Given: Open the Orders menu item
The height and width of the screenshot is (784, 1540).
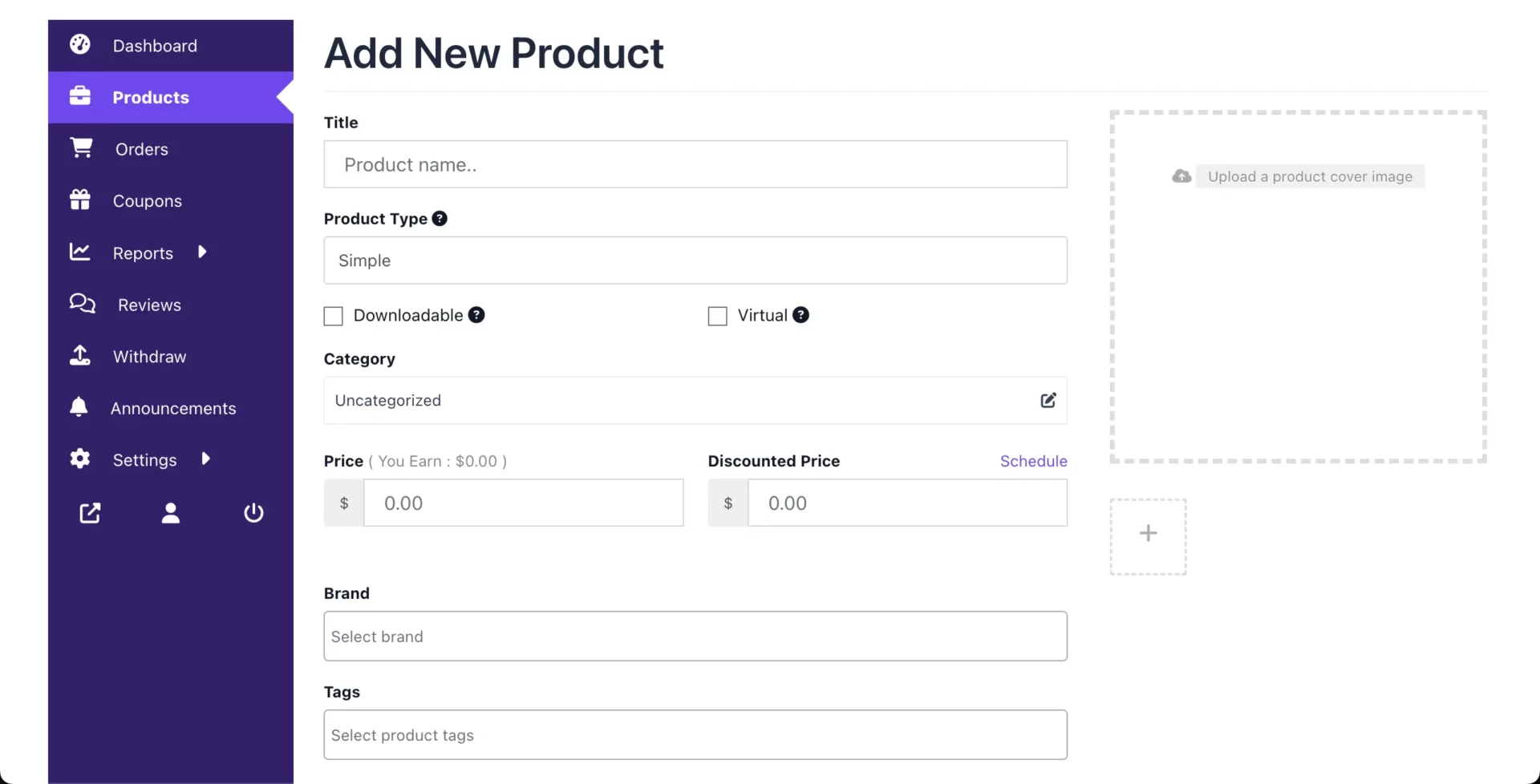Looking at the screenshot, I should coord(171,149).
